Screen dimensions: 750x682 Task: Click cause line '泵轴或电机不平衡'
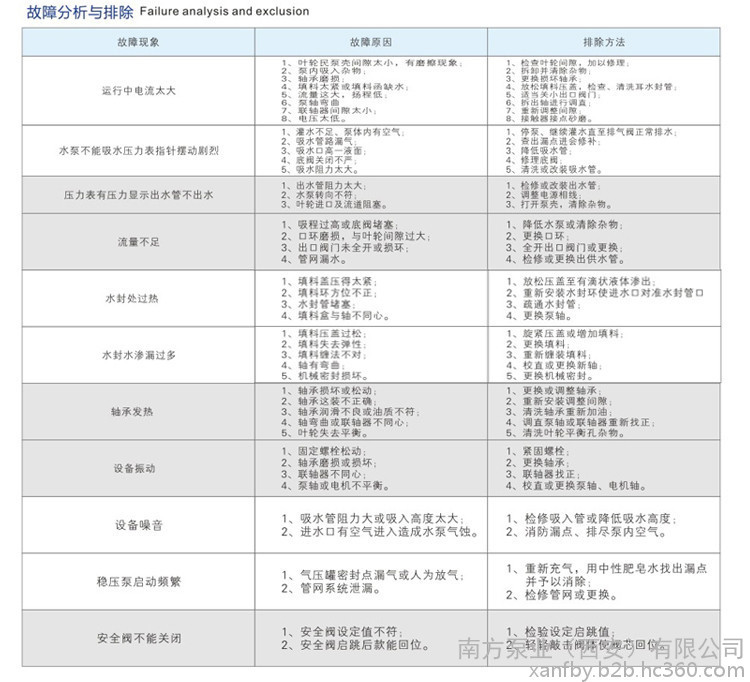click(336, 486)
